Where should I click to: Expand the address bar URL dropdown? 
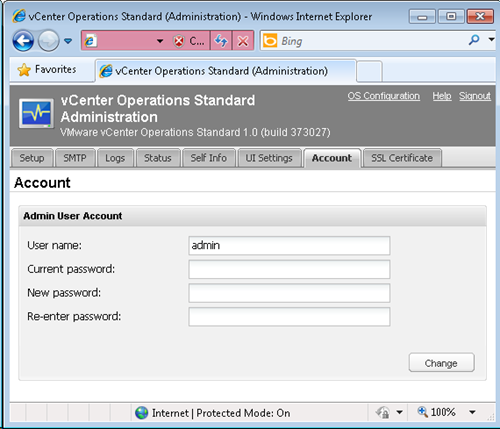(160, 41)
